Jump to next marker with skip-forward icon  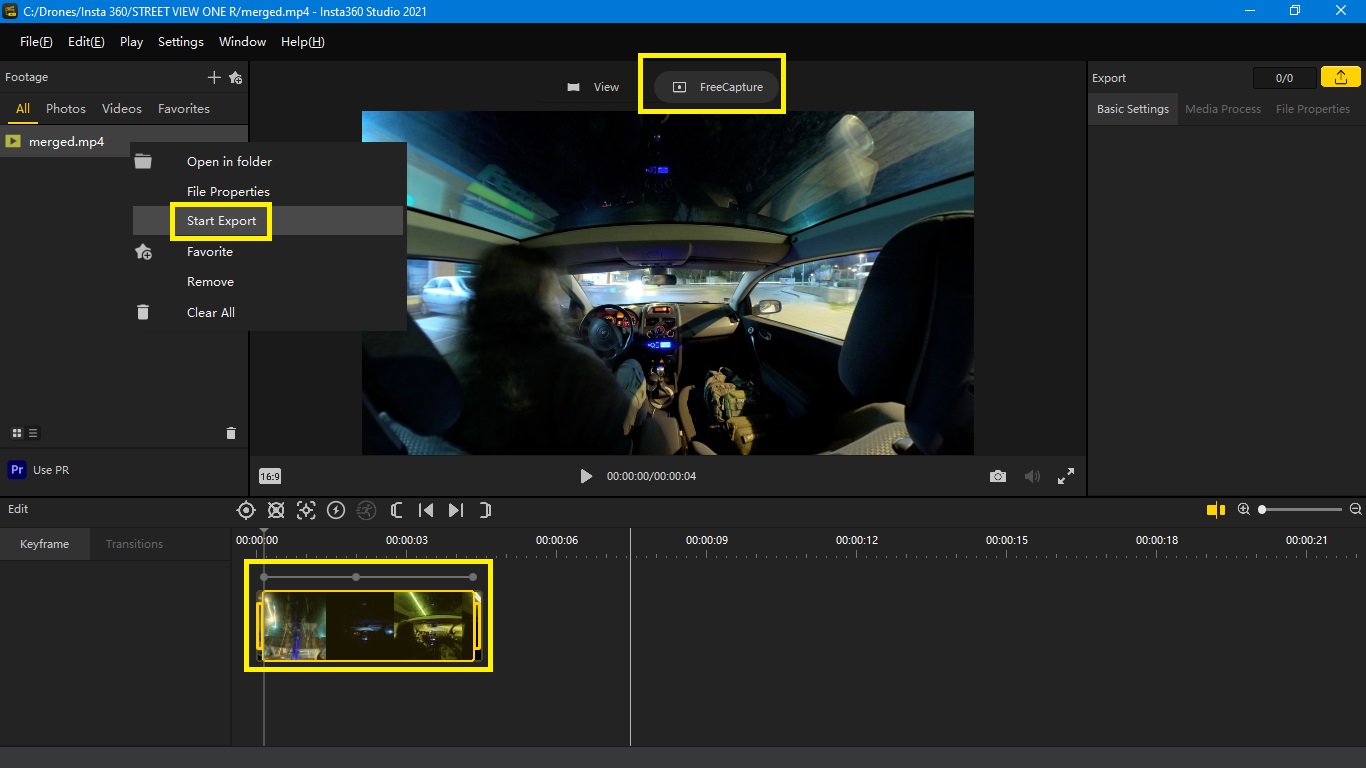pos(456,510)
